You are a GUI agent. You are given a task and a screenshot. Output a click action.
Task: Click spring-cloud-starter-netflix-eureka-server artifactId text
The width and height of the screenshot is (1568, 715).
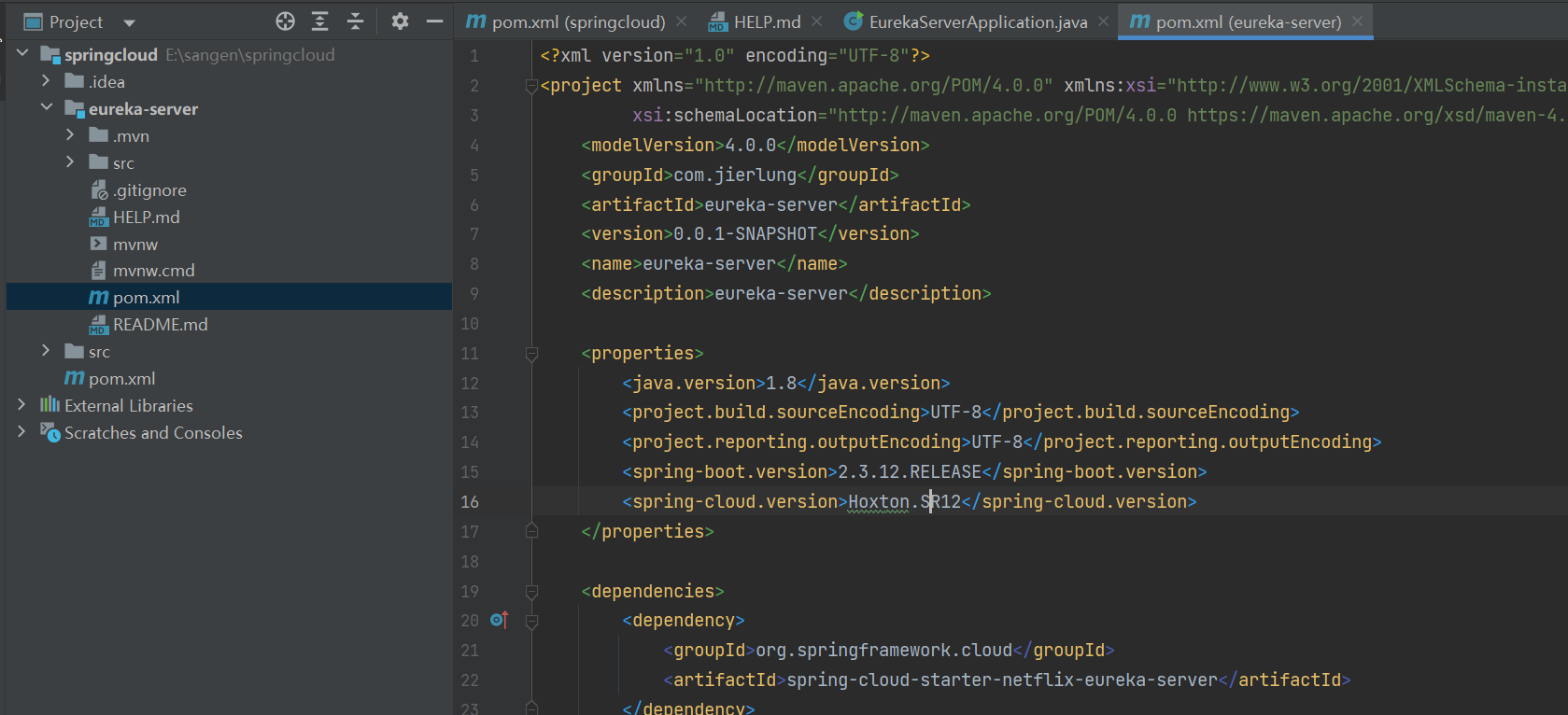coord(1002,680)
